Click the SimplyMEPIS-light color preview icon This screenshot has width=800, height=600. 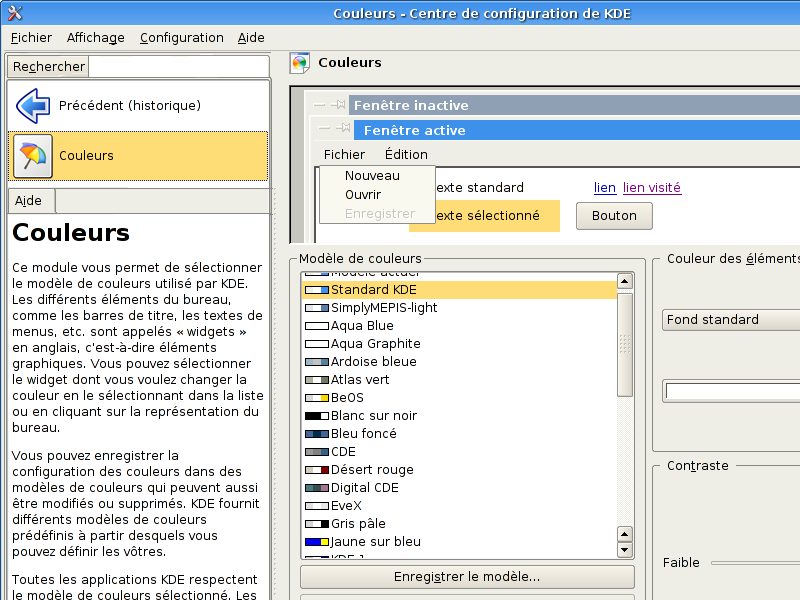[317, 308]
